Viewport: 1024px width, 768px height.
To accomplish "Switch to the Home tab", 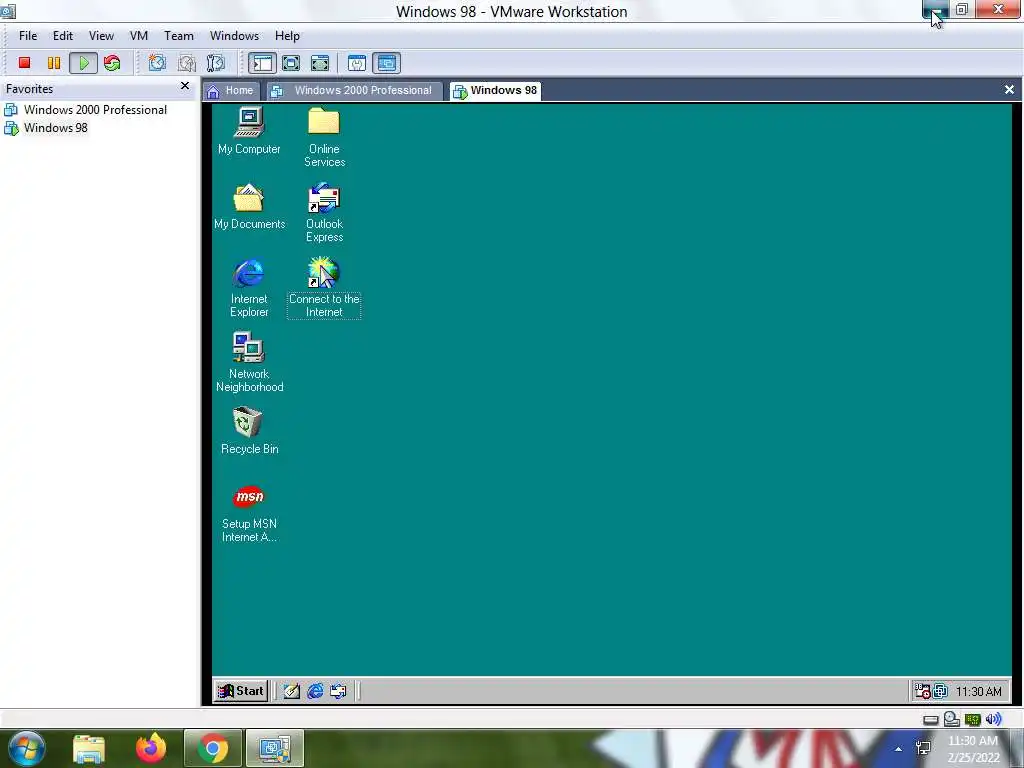I will (231, 91).
